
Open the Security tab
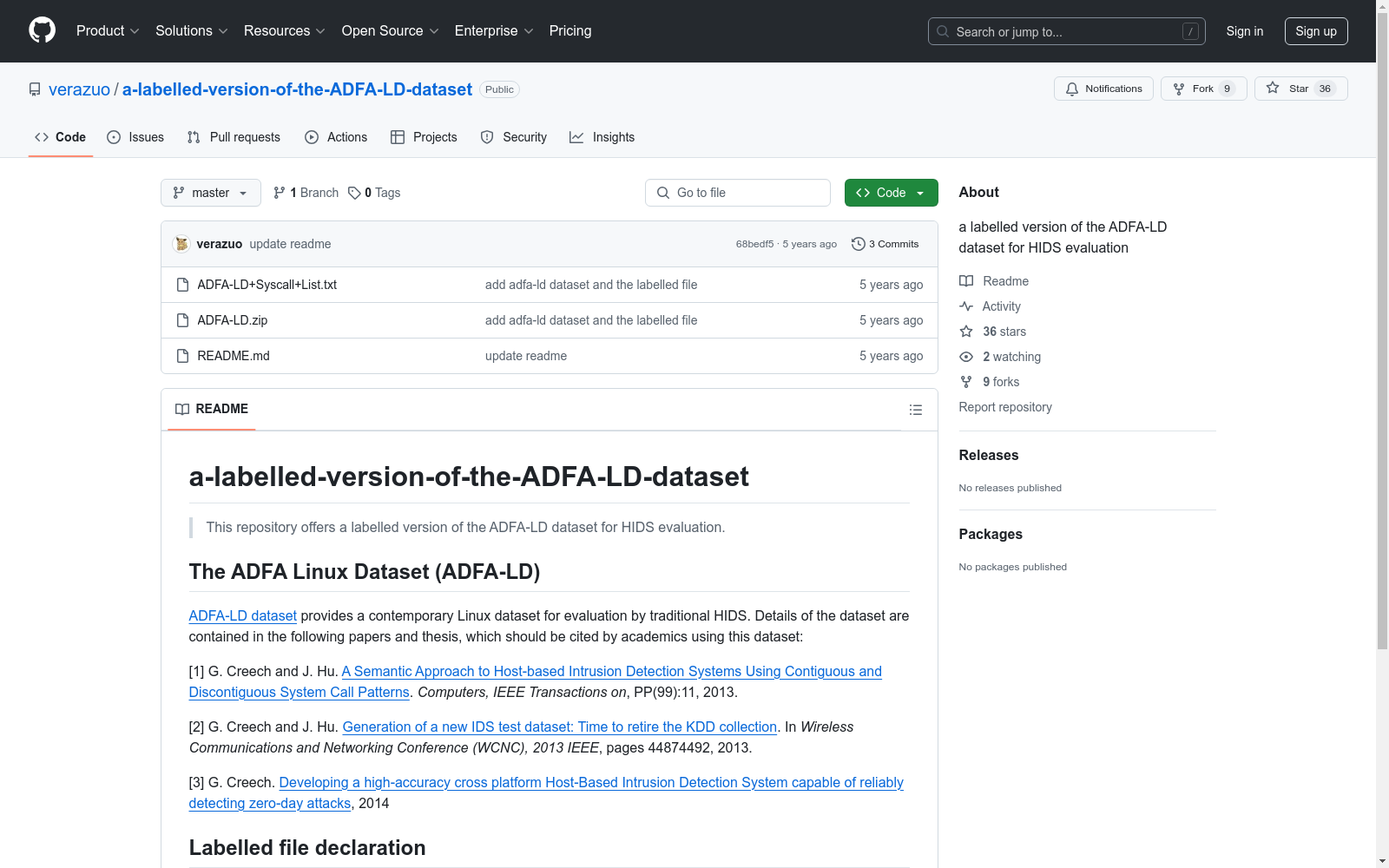click(x=514, y=137)
